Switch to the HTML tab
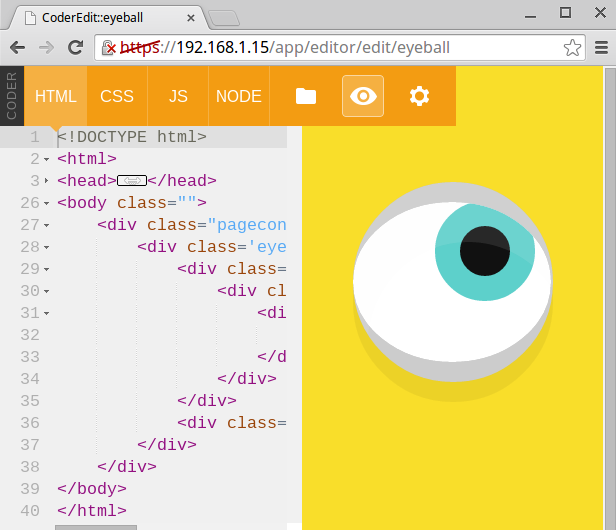 55,96
